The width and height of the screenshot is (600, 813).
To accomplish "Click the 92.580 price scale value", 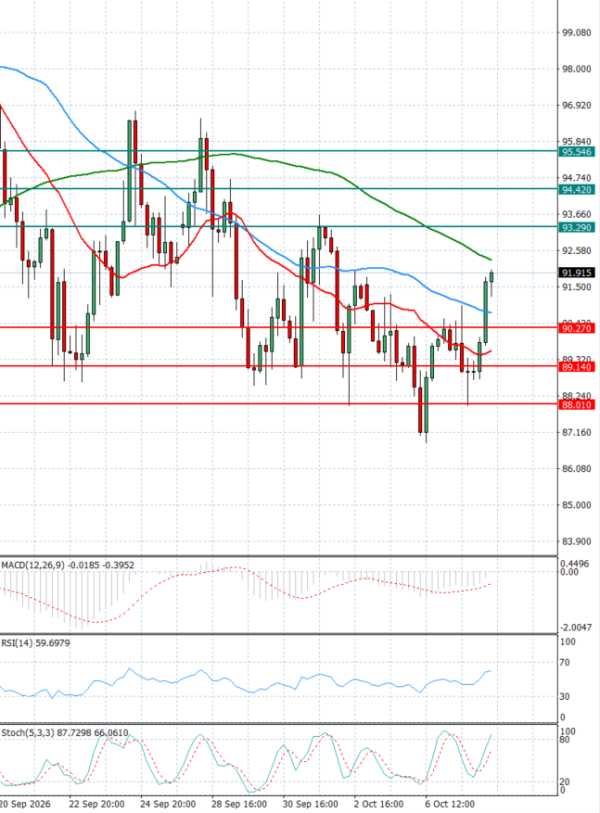I will 577,251.
